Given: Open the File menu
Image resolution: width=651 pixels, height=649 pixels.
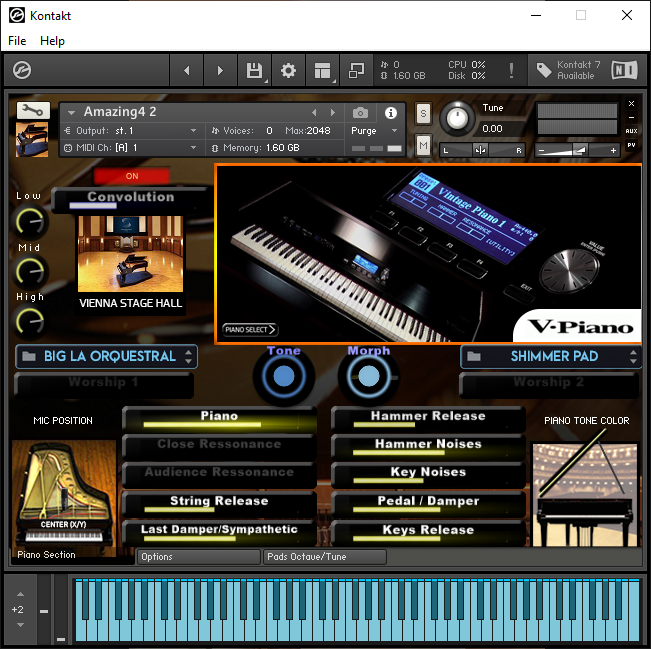Looking at the screenshot, I should (x=17, y=41).
